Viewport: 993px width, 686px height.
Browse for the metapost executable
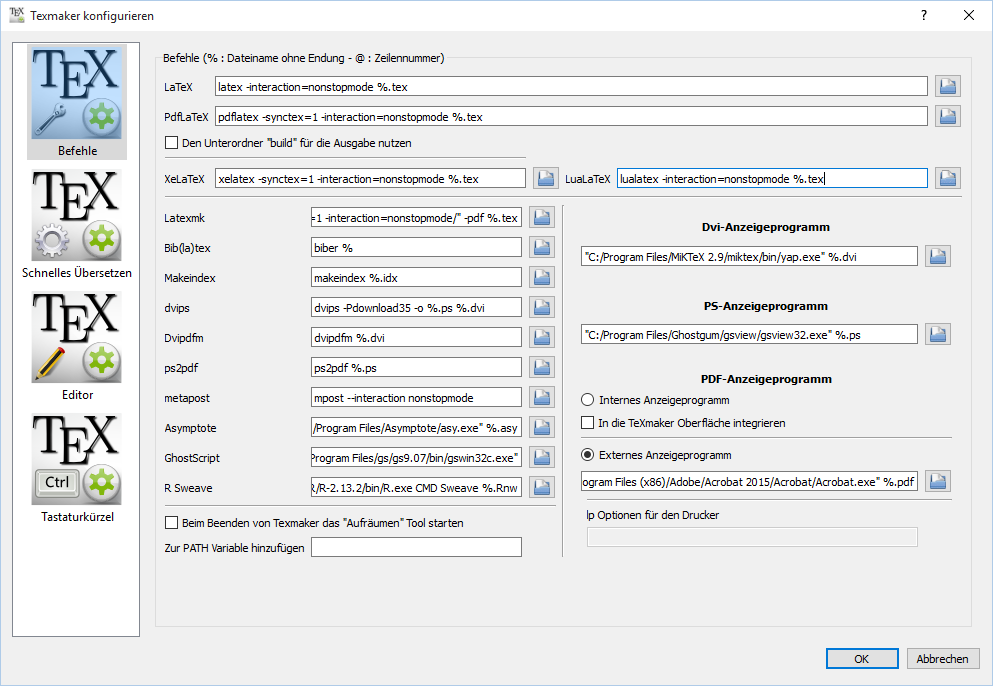click(x=541, y=397)
